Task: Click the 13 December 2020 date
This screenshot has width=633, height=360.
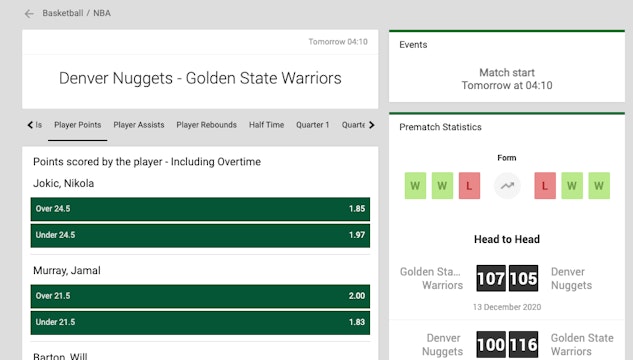Action: 507,307
